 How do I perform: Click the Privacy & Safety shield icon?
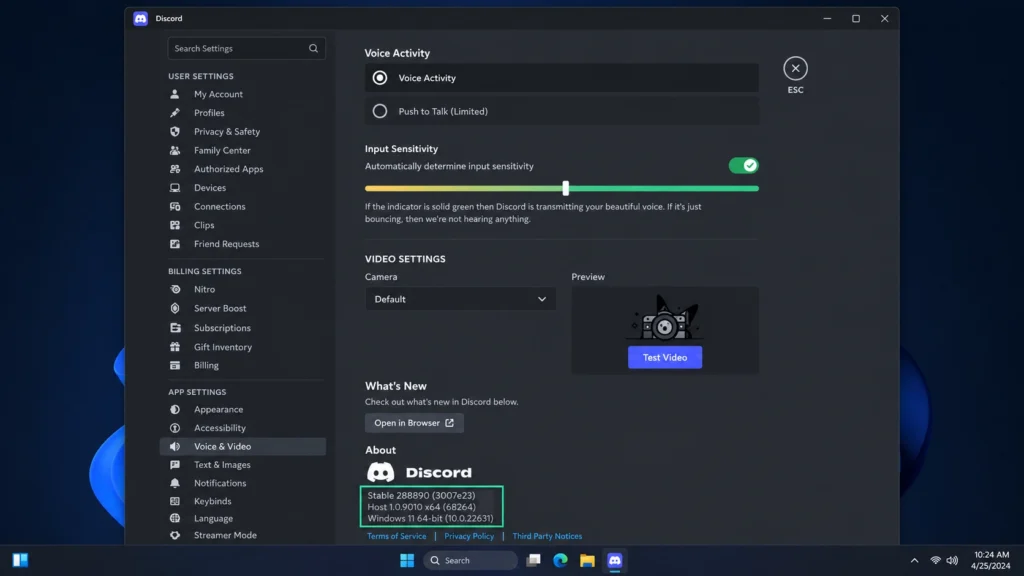(174, 131)
